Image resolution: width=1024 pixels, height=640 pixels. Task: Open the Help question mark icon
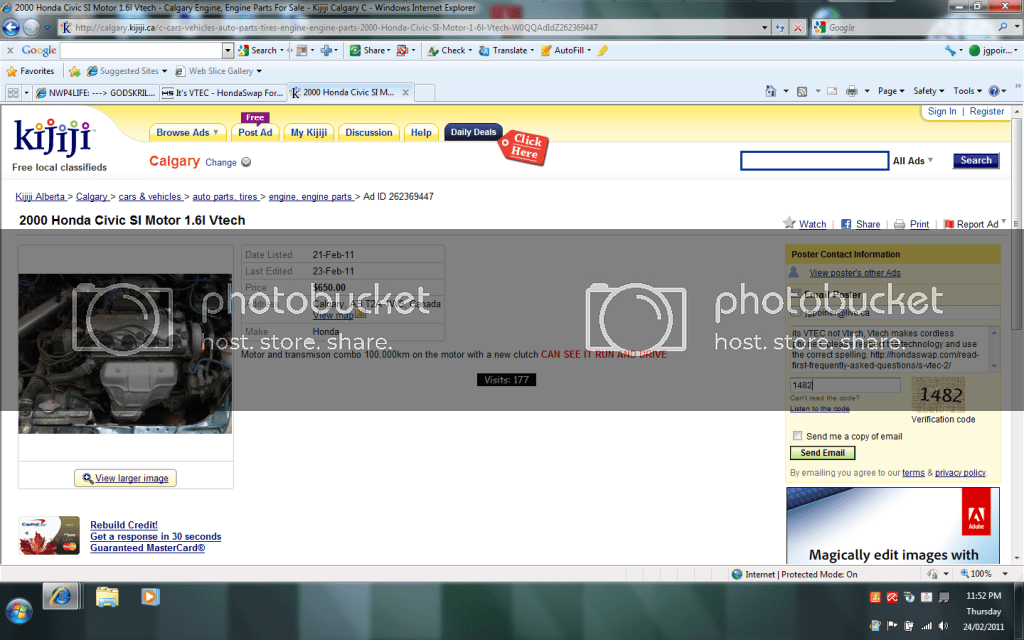(994, 91)
